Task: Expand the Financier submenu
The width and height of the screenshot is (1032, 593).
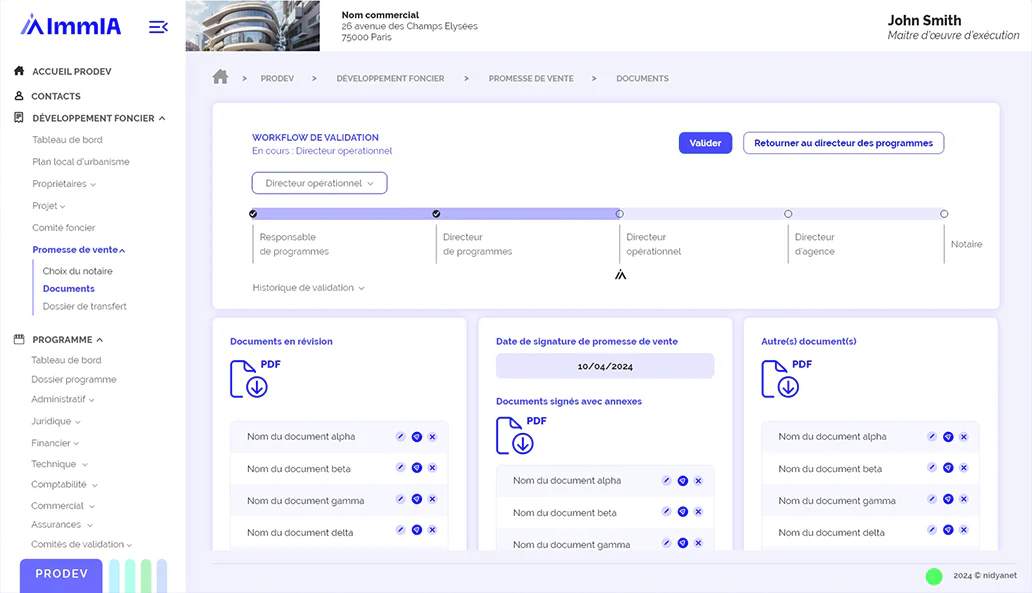Action: coord(76,444)
